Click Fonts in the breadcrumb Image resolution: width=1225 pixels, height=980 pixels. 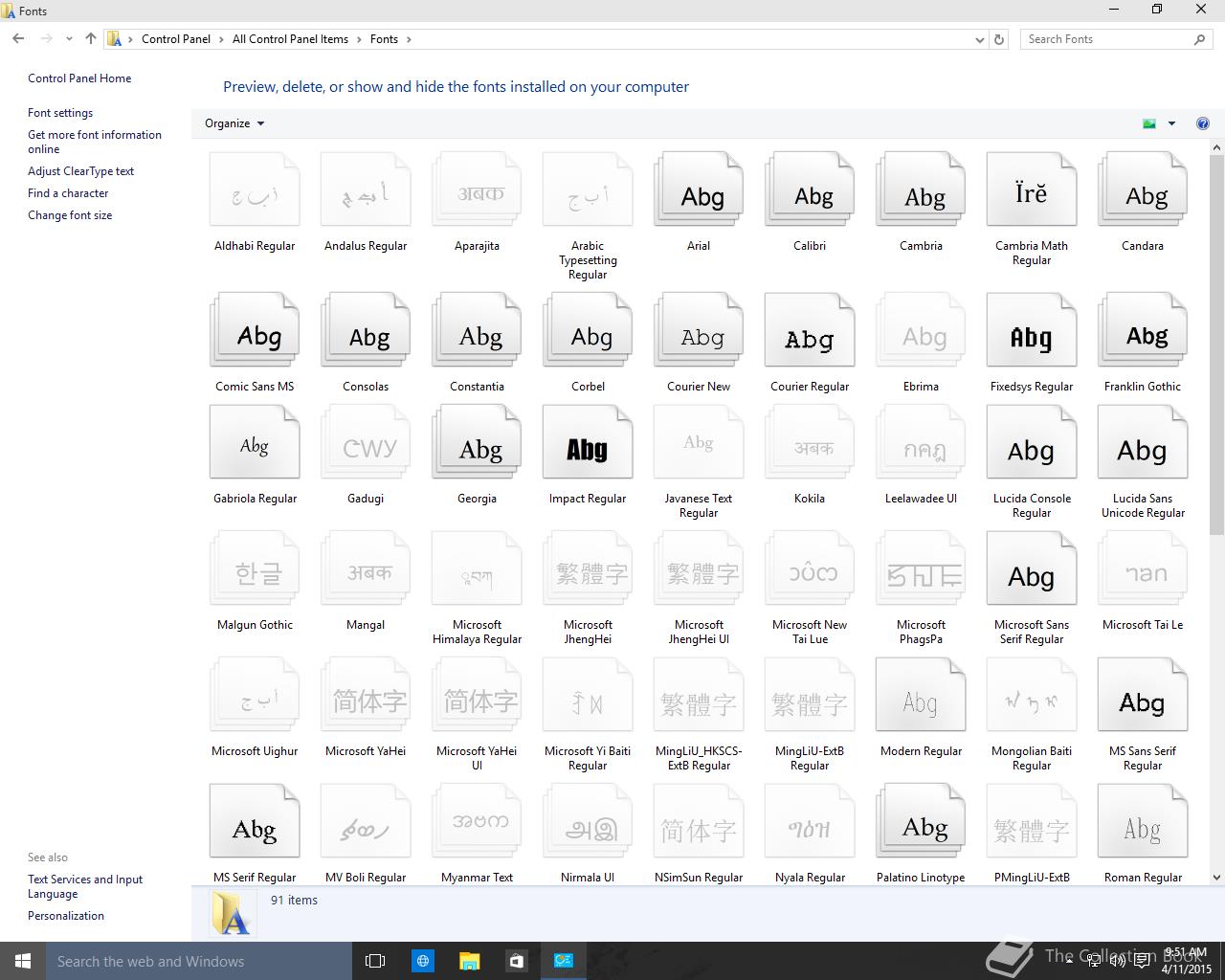click(384, 39)
